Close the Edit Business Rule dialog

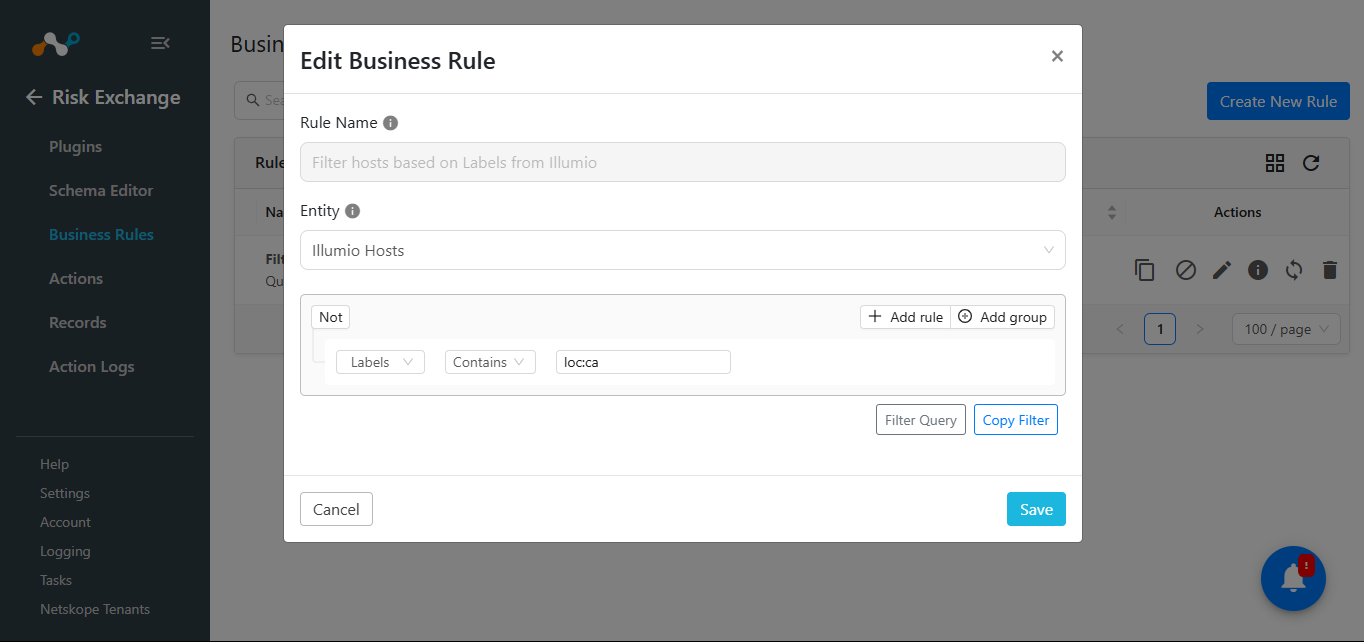pyautogui.click(x=1057, y=56)
